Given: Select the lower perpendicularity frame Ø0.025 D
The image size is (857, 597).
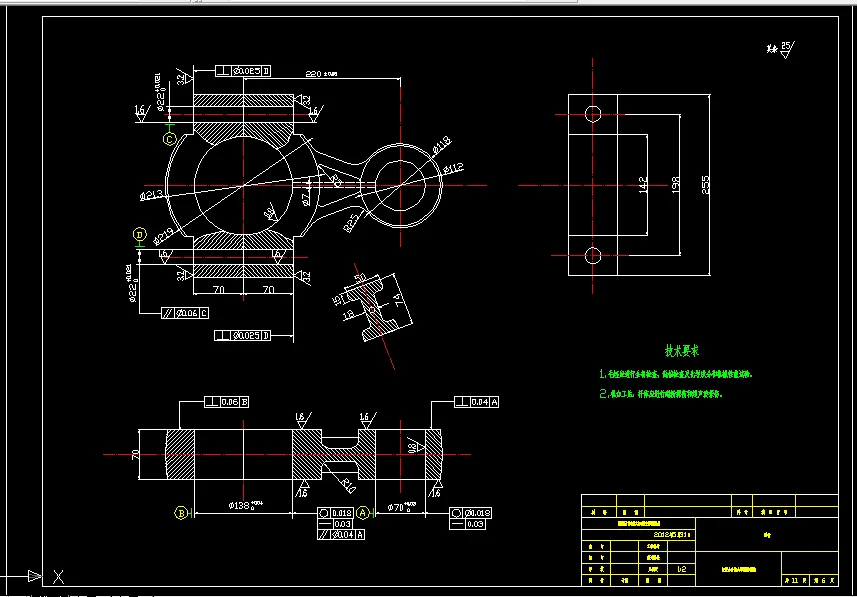Looking at the screenshot, I should pos(242,335).
